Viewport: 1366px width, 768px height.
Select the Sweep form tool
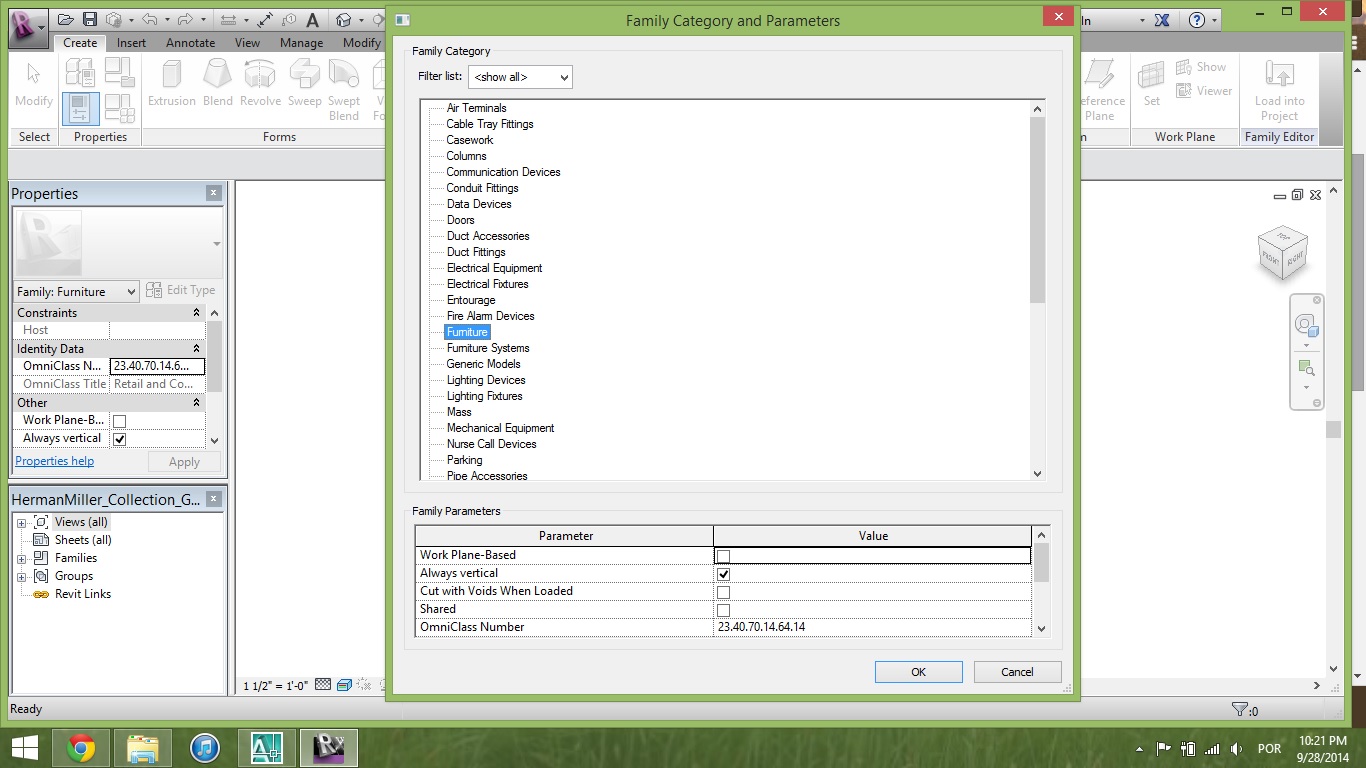[305, 83]
